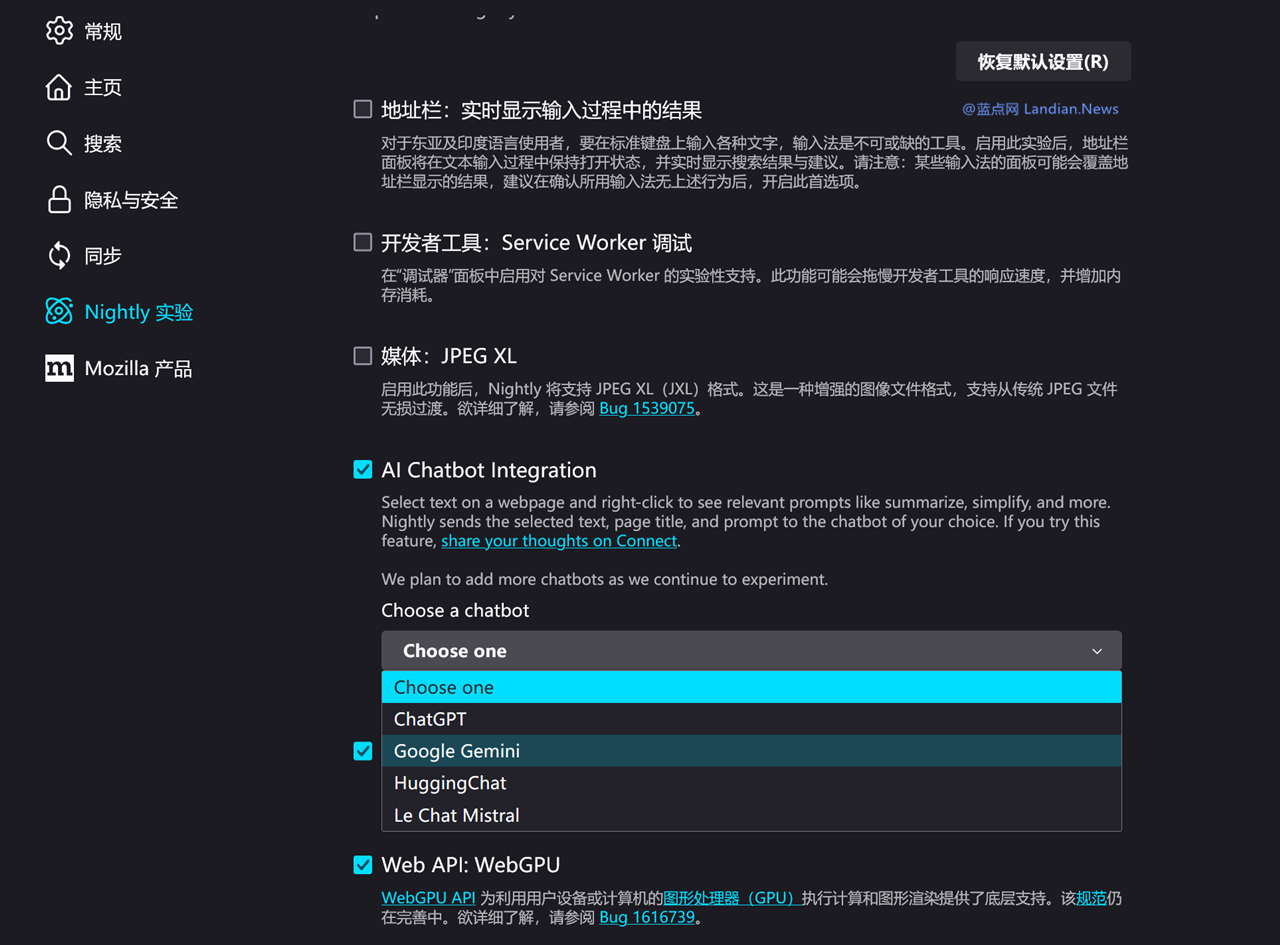1280x945 pixels.
Task: Select ChatGPT from the chatbot list
Action: 751,719
